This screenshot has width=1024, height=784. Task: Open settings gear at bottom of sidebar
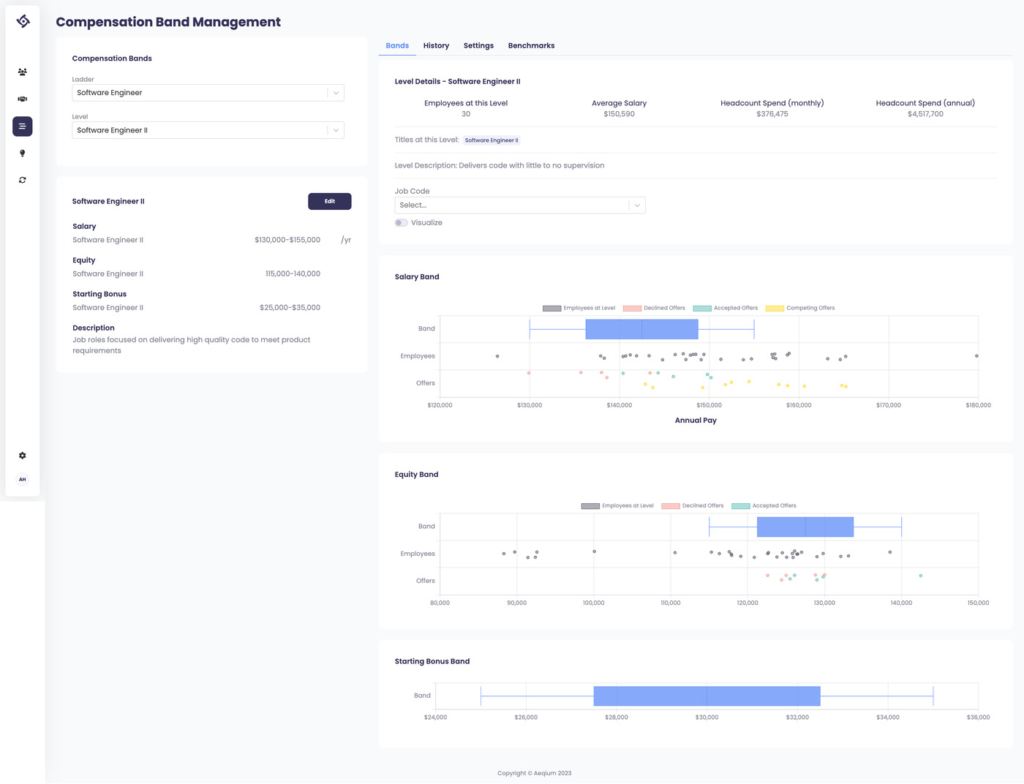(21, 455)
